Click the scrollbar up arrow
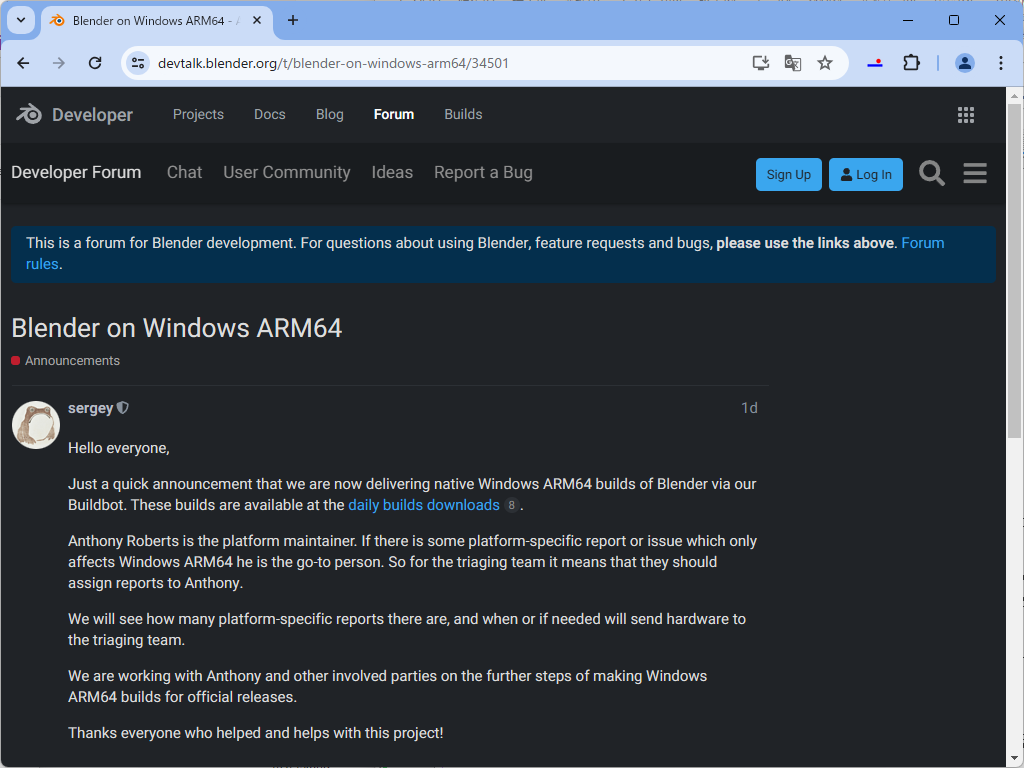Screen dimensions: 1024x768 (1014, 95)
